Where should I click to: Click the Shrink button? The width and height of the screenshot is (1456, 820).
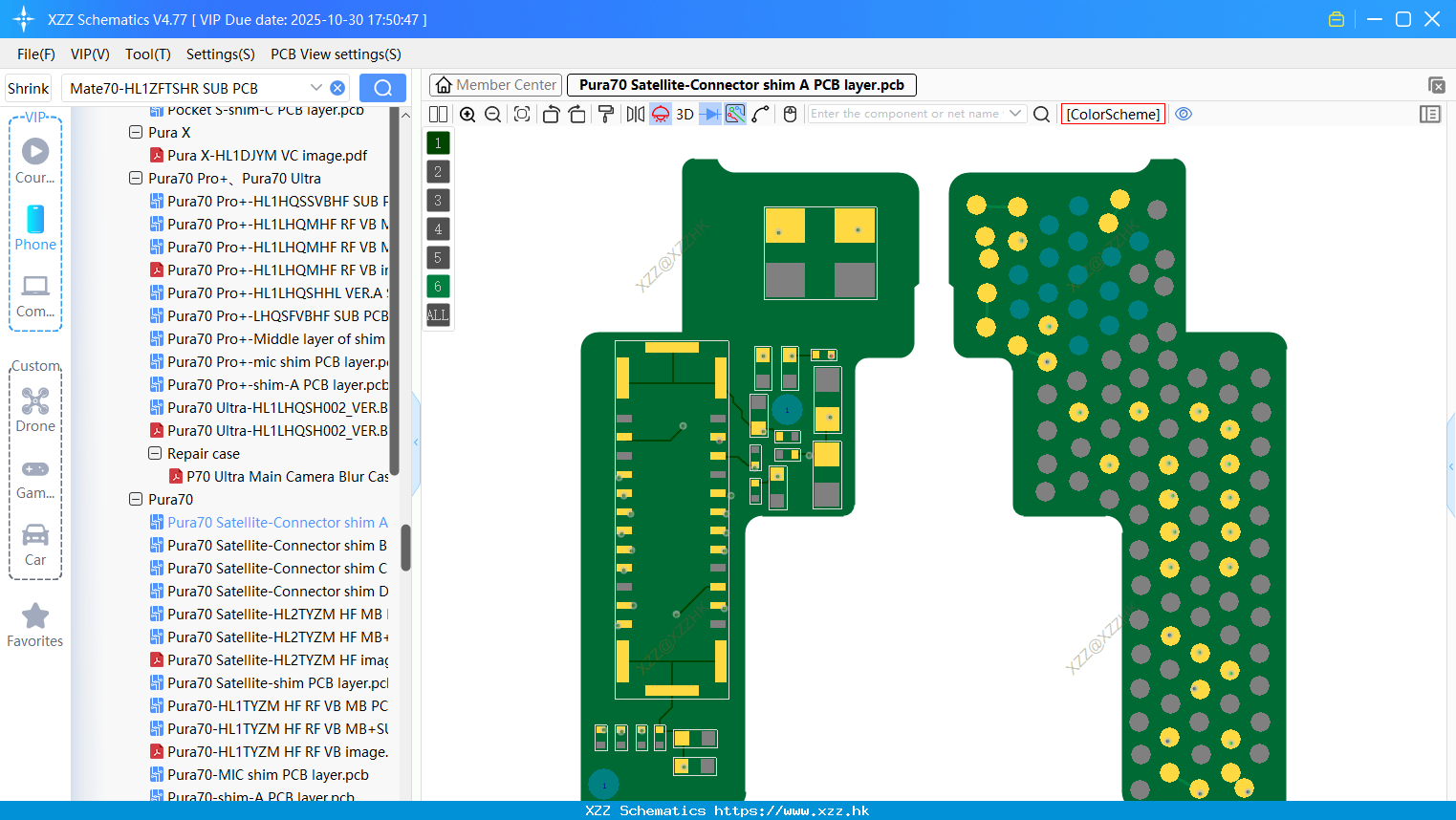click(28, 88)
